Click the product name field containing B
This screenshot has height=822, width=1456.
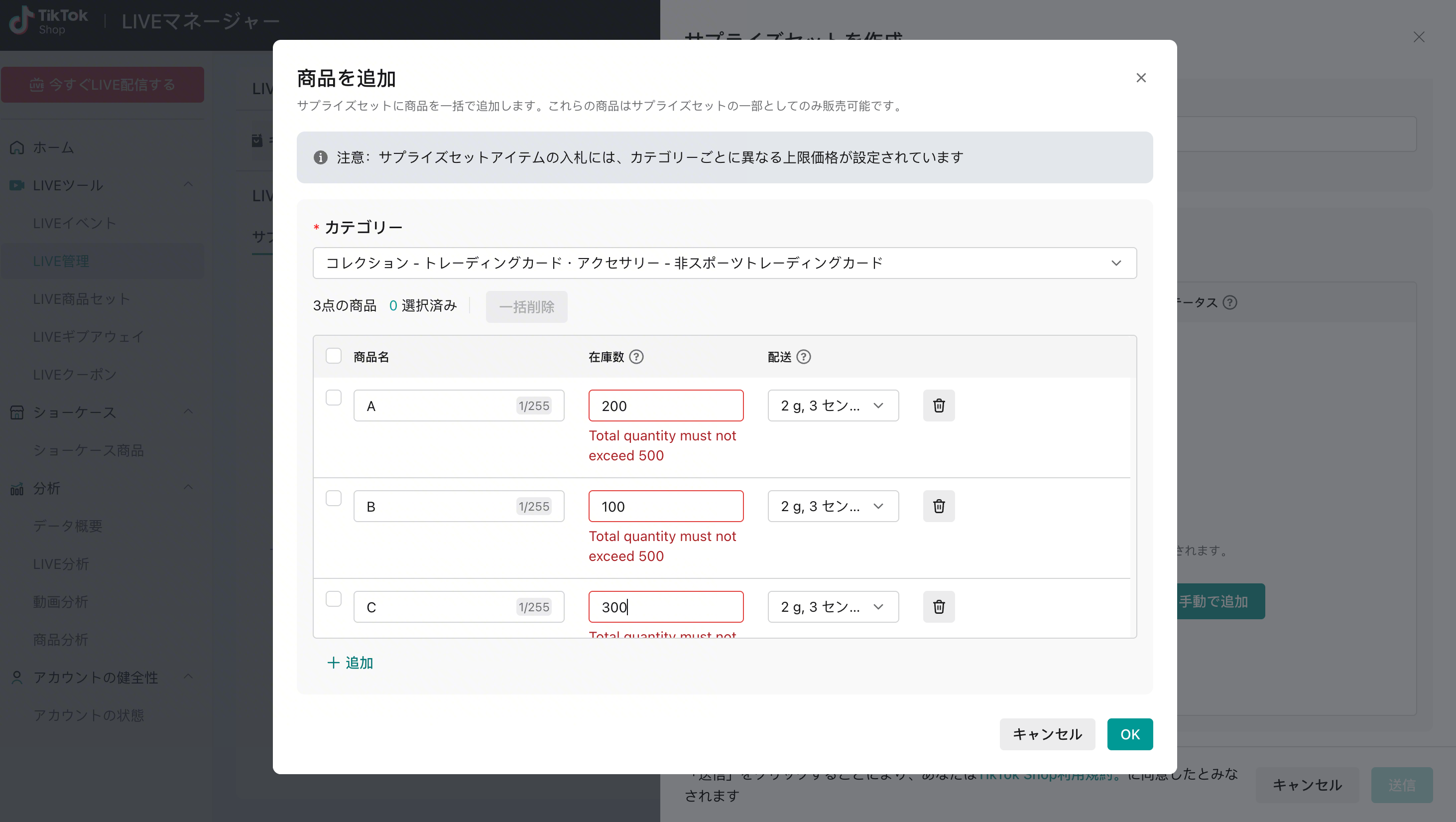(x=459, y=506)
